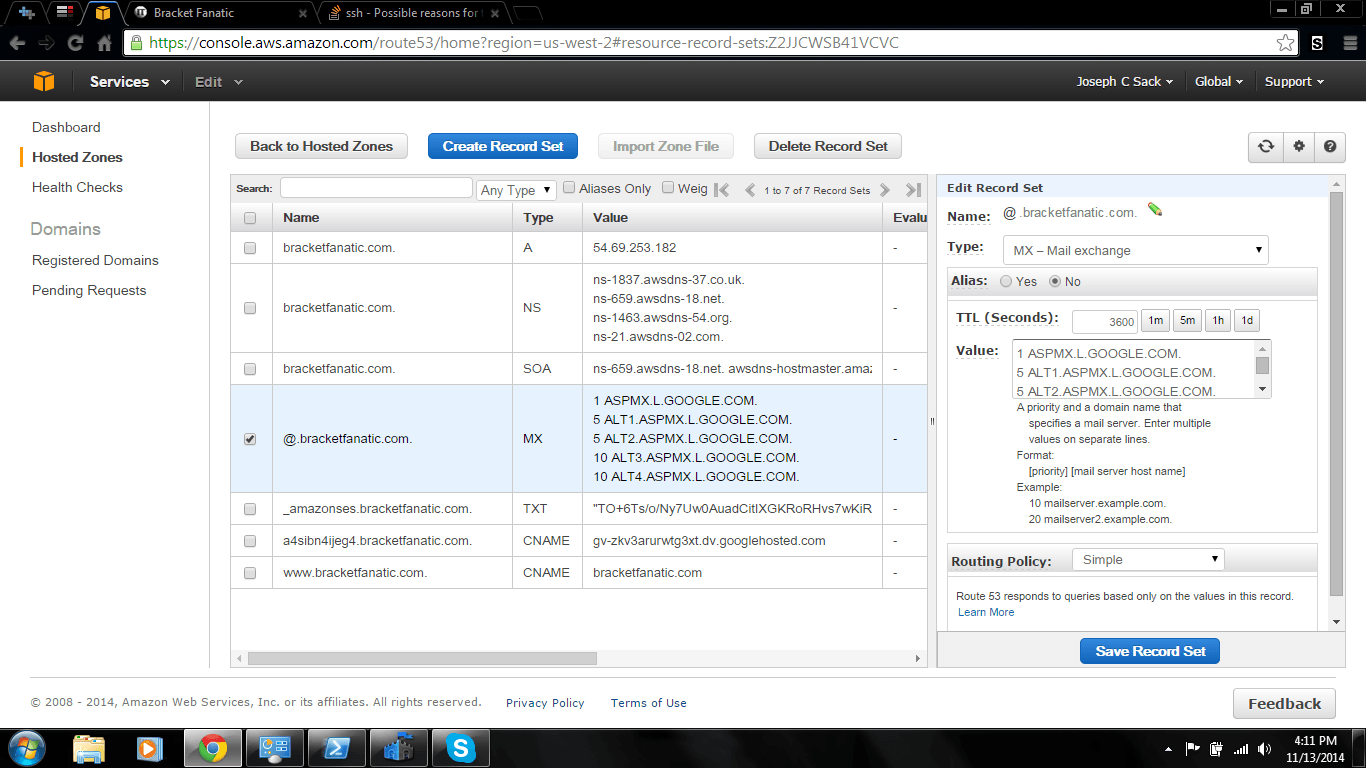Image resolution: width=1366 pixels, height=768 pixels.
Task: Open File Explorer from taskbar
Action: 89,748
